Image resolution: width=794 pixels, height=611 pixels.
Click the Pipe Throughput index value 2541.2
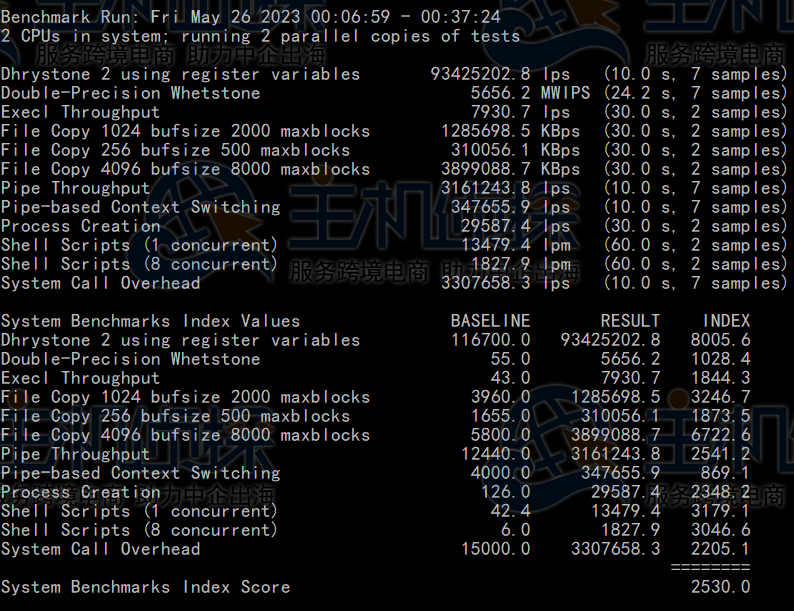(720, 454)
